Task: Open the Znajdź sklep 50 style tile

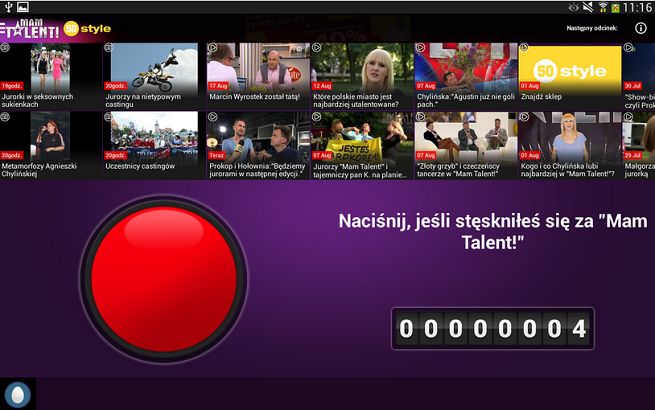Action: (570, 76)
